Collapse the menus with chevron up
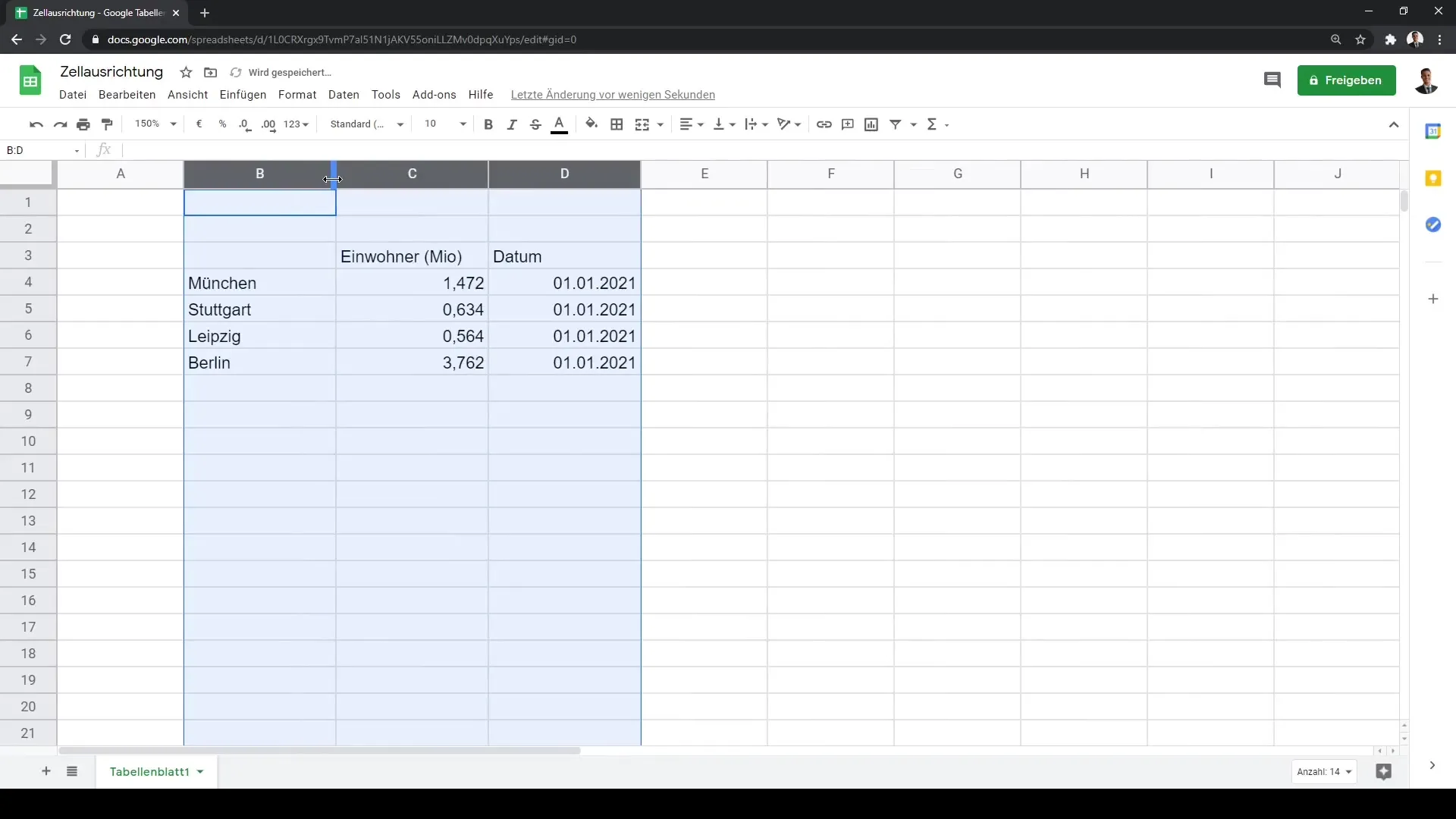This screenshot has height=819, width=1456. 1394,124
